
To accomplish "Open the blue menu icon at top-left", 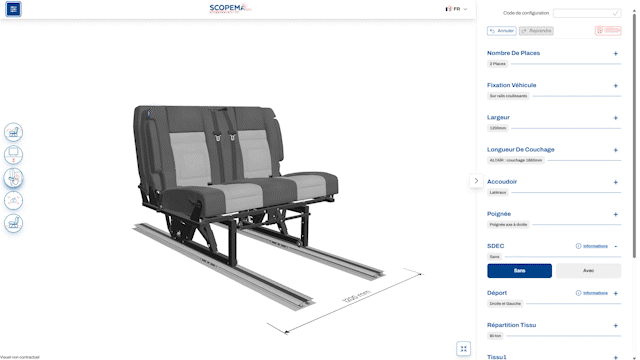I will 13,9.
